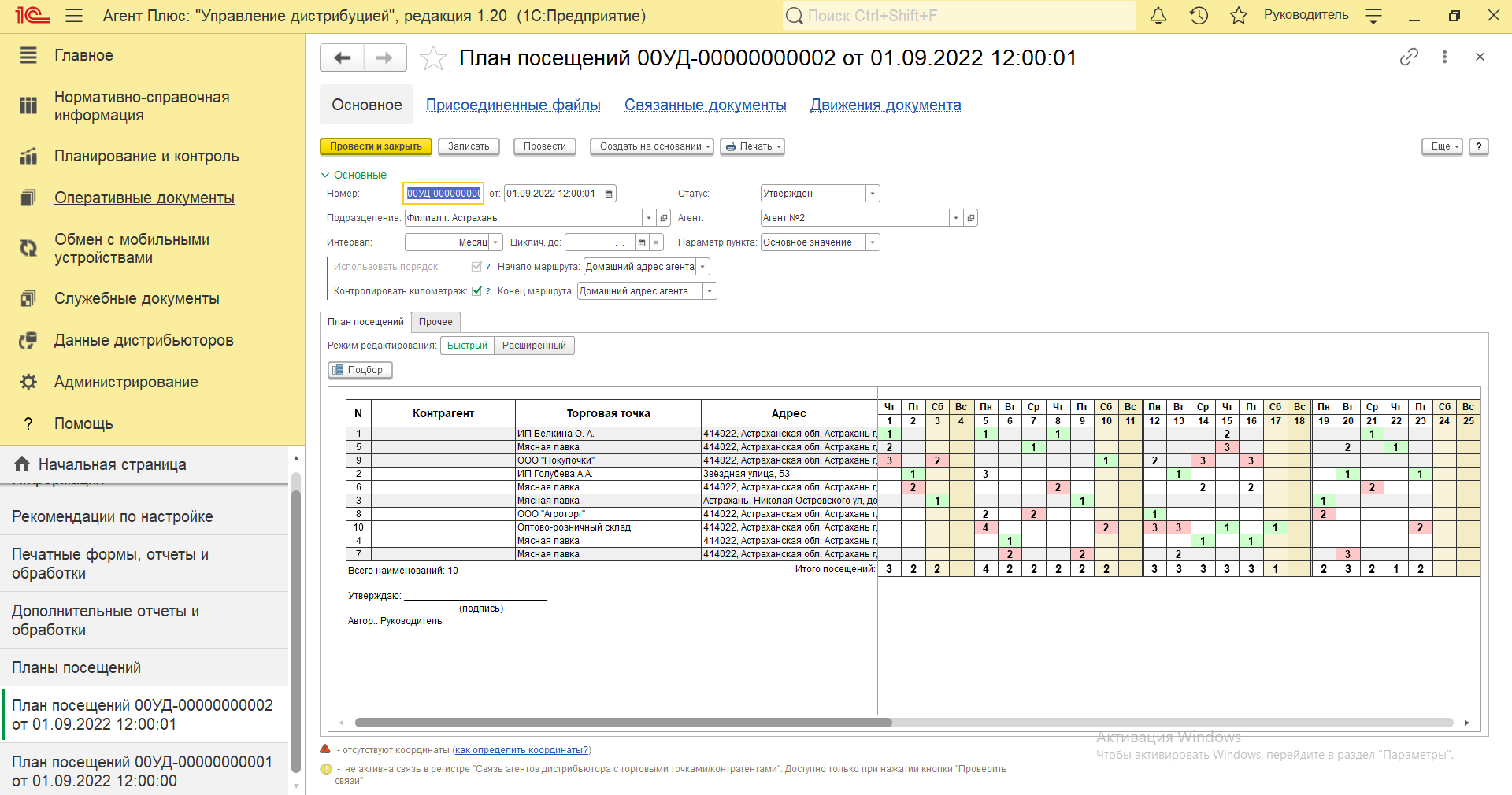Open the history clock icon
The width and height of the screenshot is (1512, 795).
coord(1199,16)
